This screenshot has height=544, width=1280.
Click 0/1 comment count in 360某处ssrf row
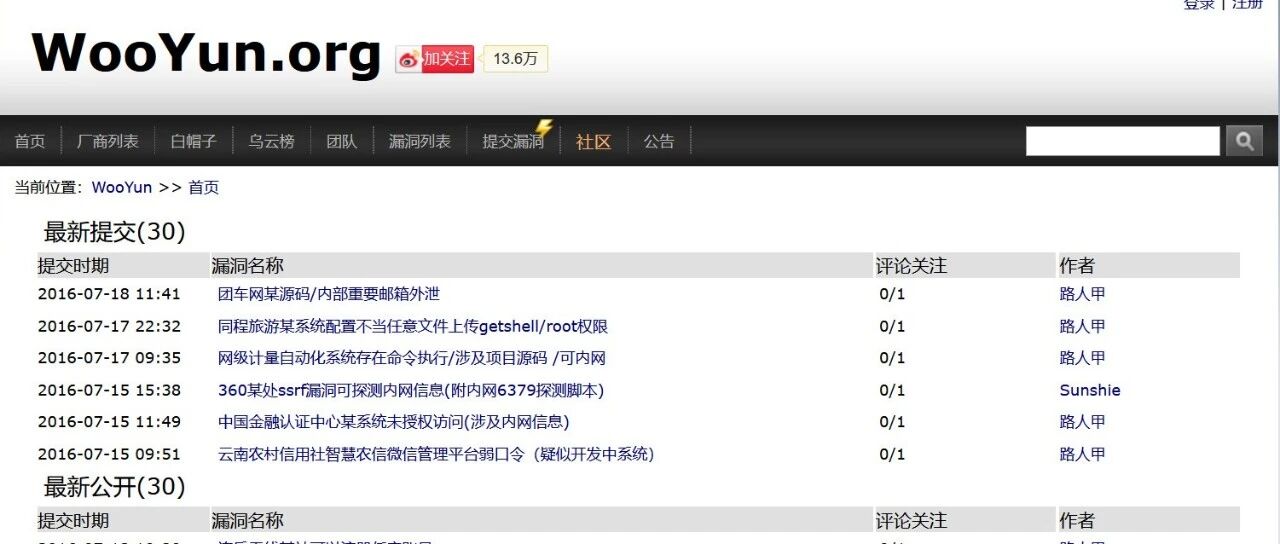coord(892,390)
